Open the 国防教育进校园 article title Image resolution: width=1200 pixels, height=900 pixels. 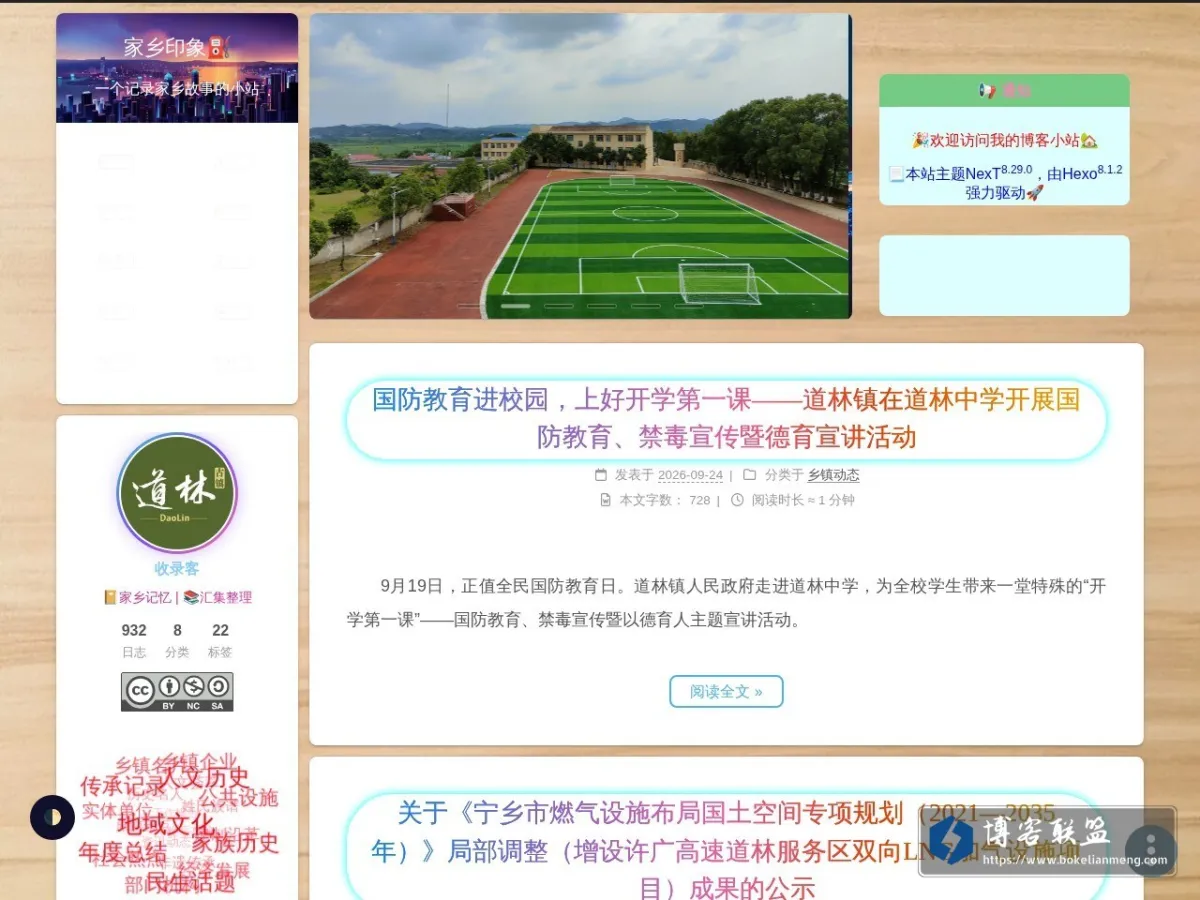coord(726,419)
